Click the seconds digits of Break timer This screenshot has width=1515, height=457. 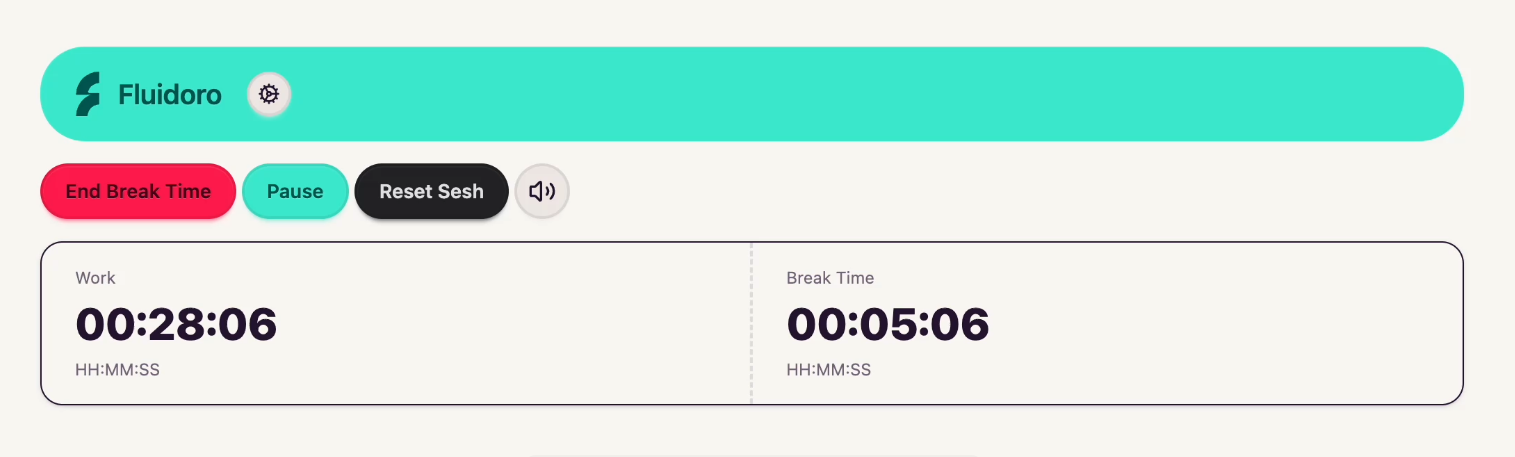point(960,324)
